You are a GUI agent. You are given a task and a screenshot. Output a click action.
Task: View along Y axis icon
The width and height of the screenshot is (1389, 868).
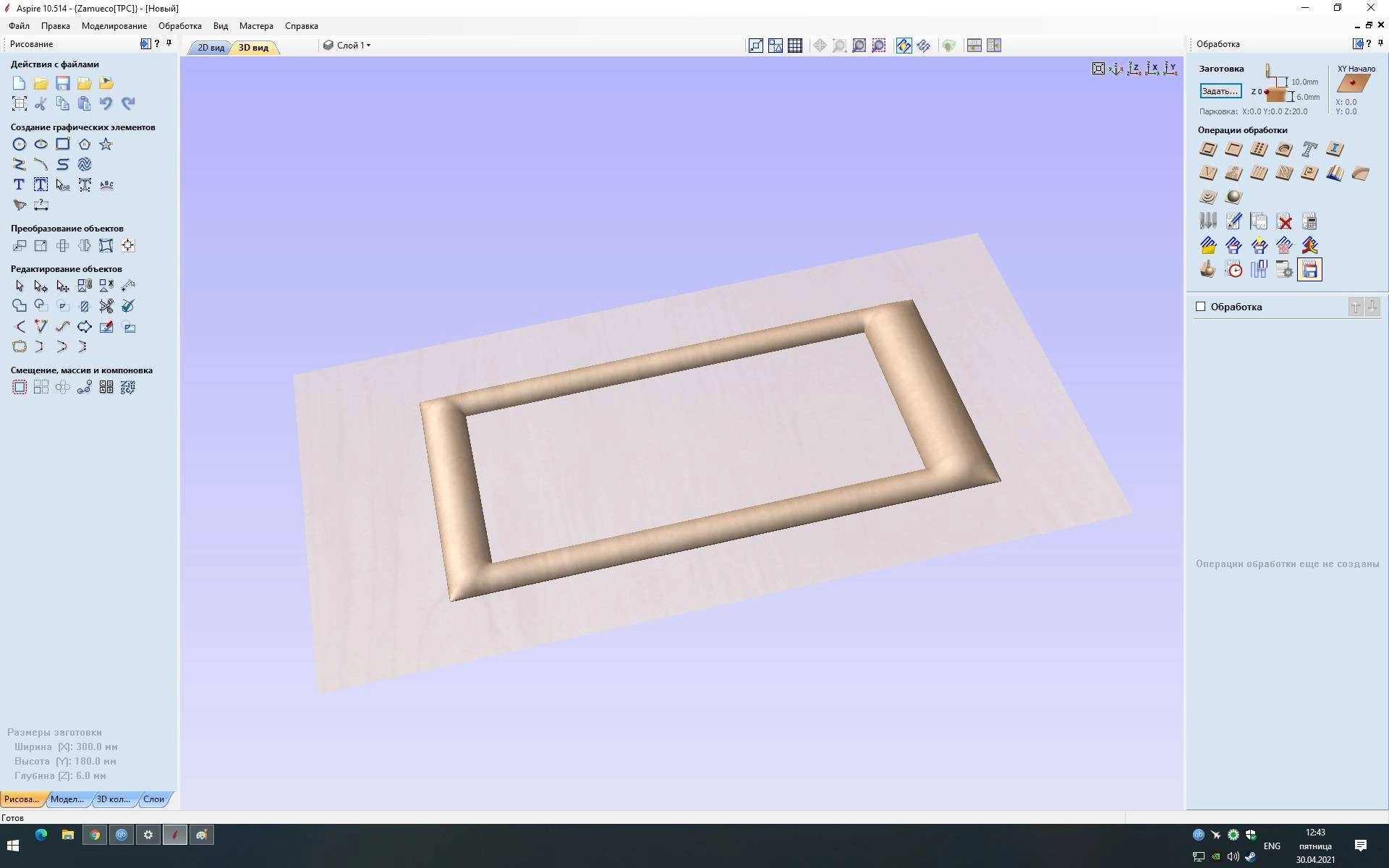point(1171,69)
